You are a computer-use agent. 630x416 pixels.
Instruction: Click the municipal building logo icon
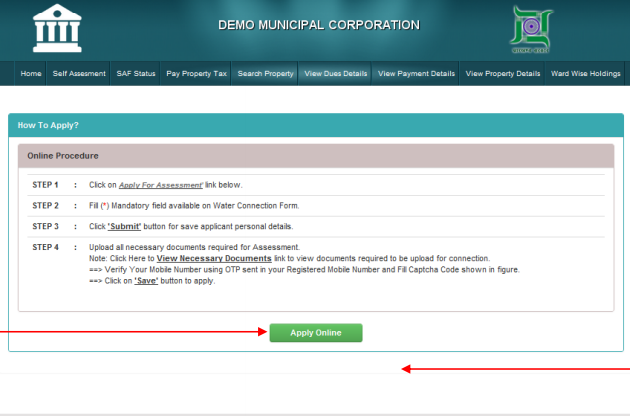pos(57,28)
